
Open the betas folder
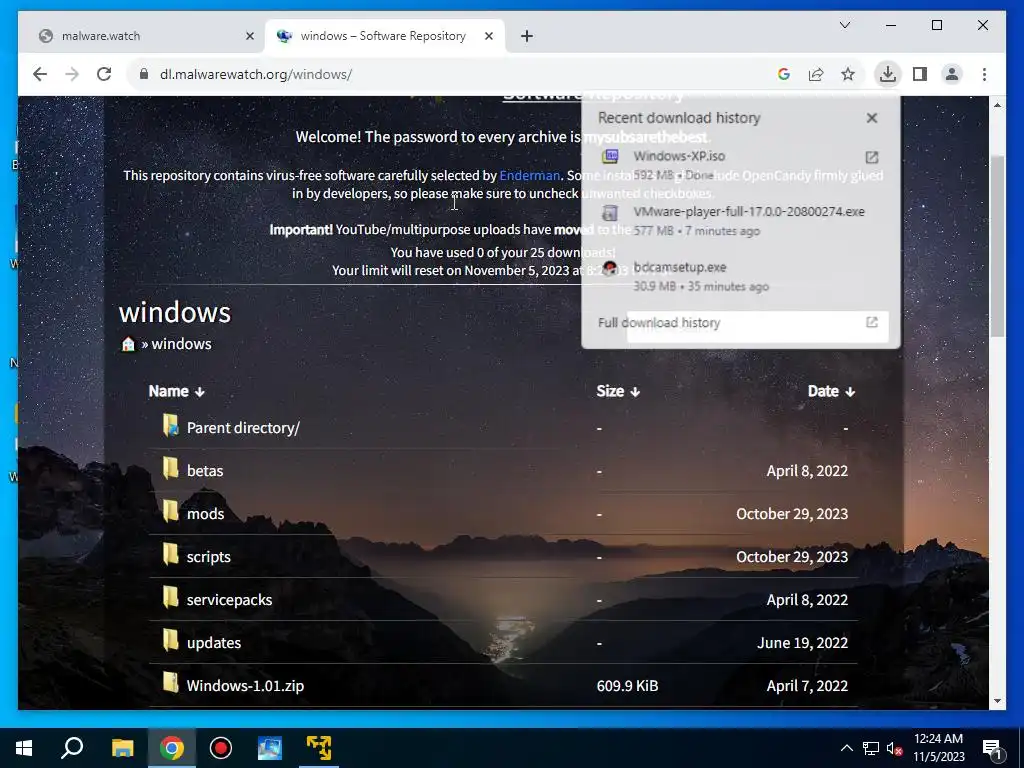[205, 471]
